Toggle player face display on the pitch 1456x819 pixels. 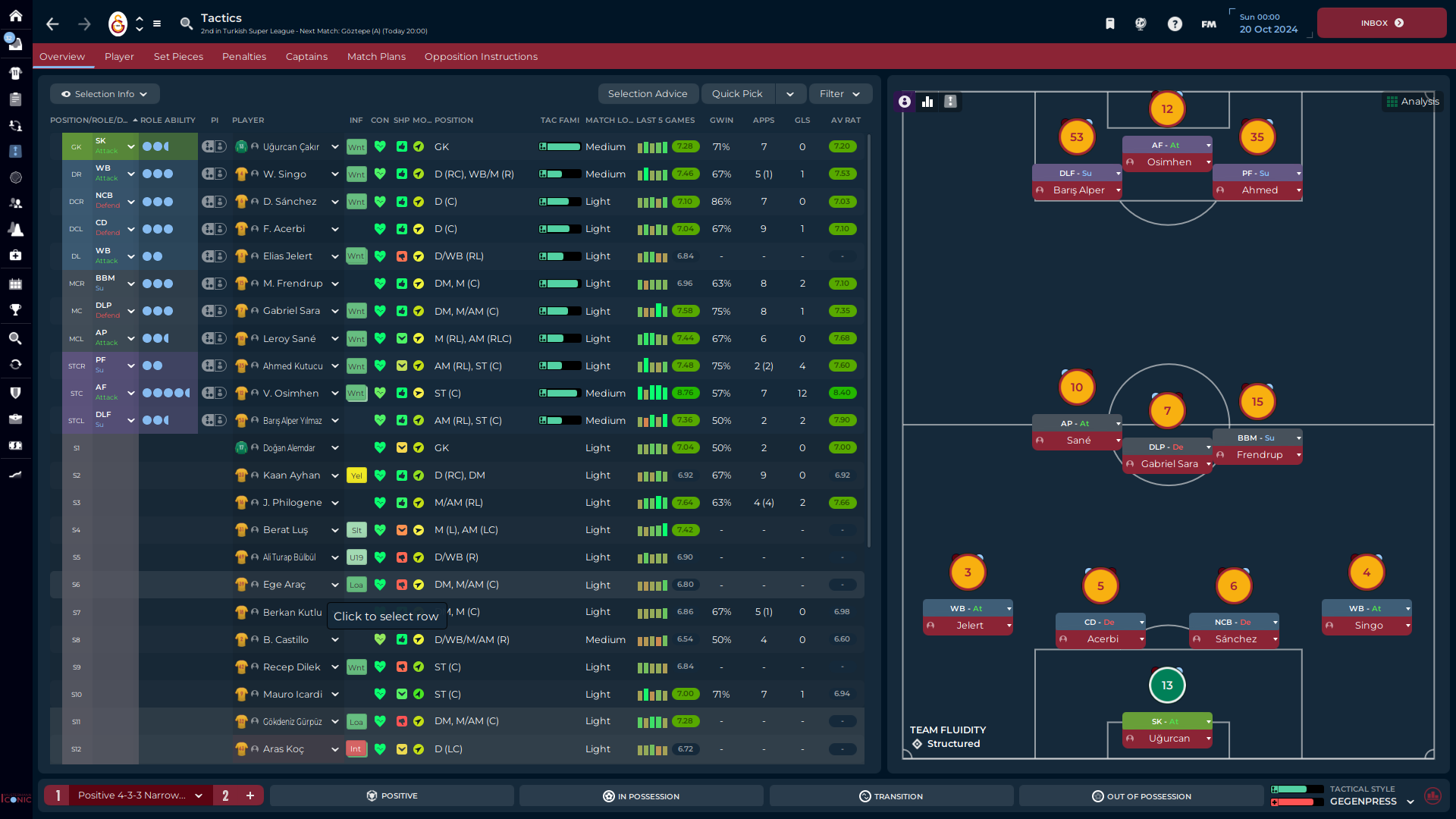(x=904, y=101)
